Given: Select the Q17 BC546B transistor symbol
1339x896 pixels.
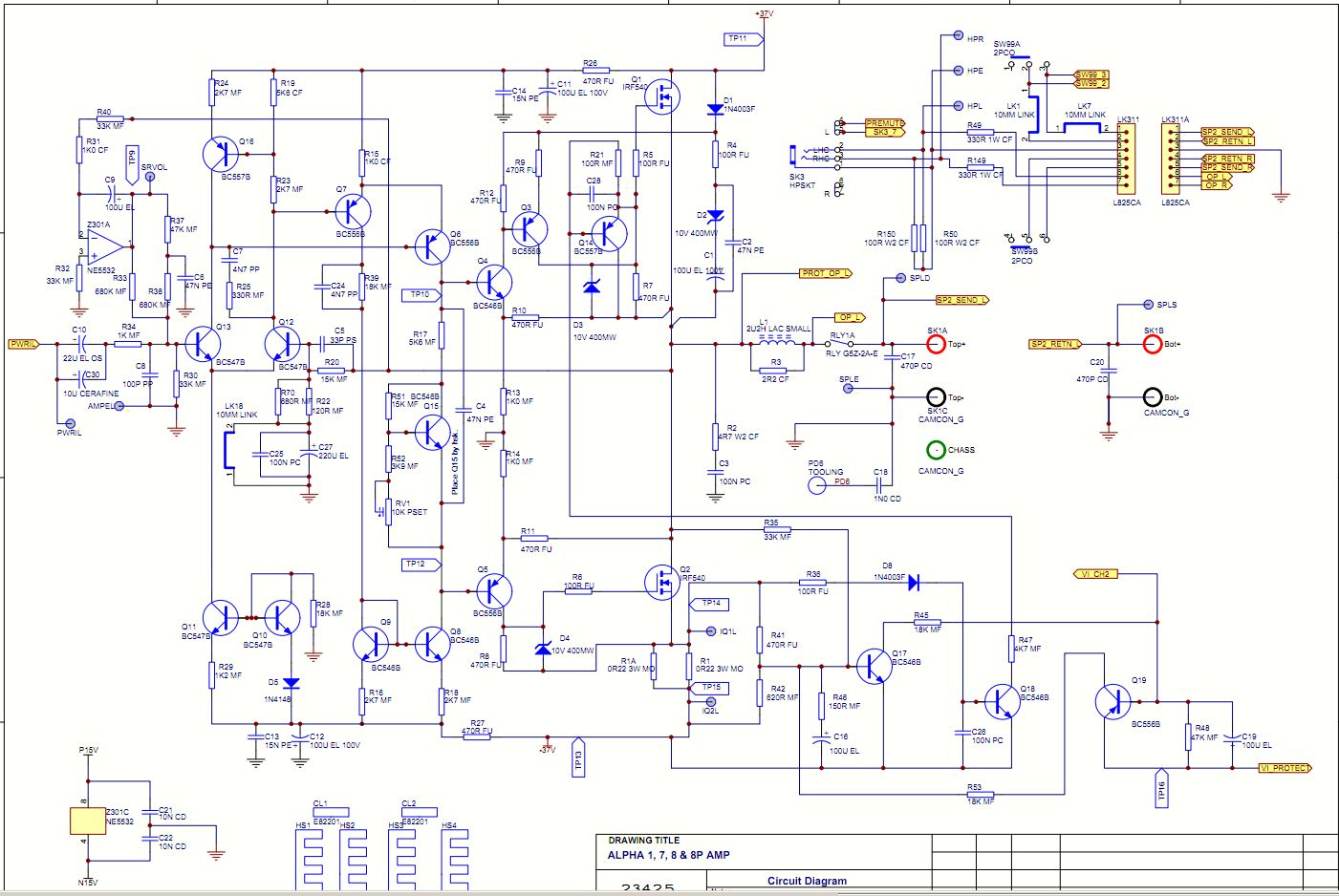Looking at the screenshot, I should pyautogui.click(x=874, y=666).
